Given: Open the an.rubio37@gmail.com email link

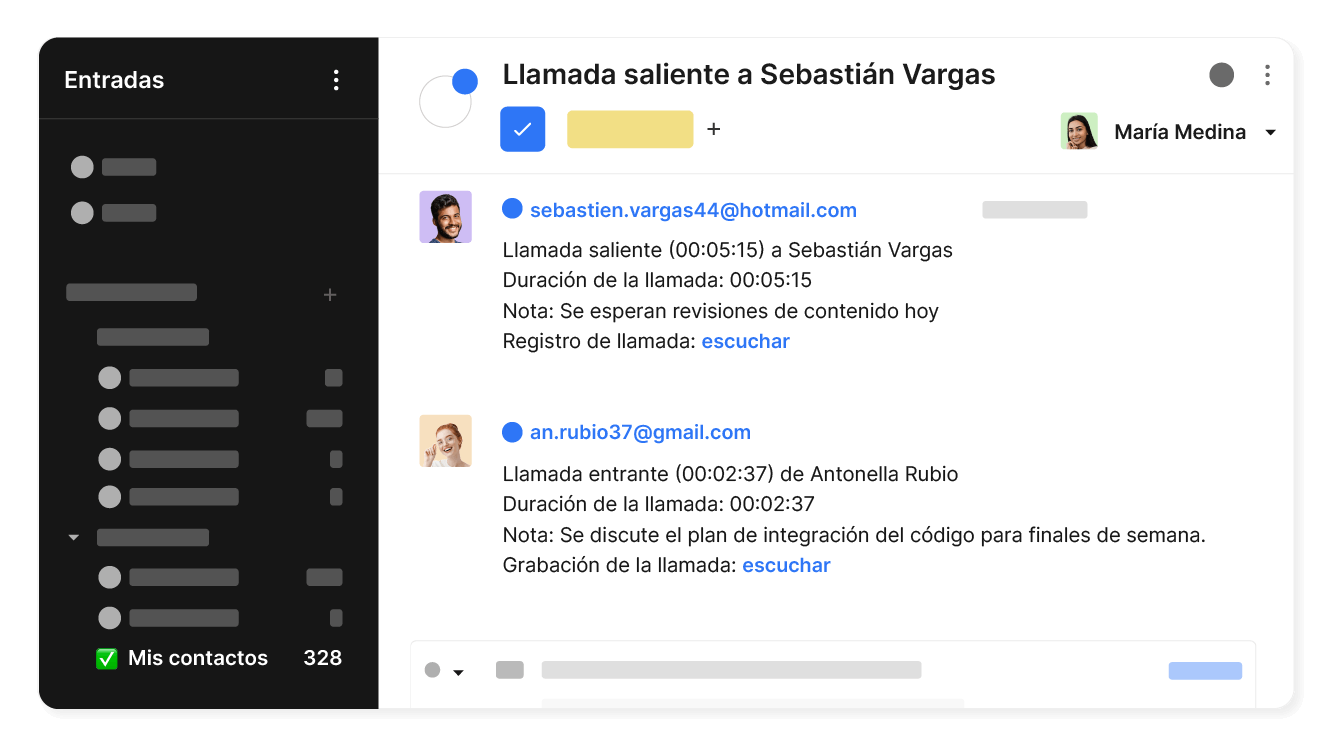Looking at the screenshot, I should point(640,432).
